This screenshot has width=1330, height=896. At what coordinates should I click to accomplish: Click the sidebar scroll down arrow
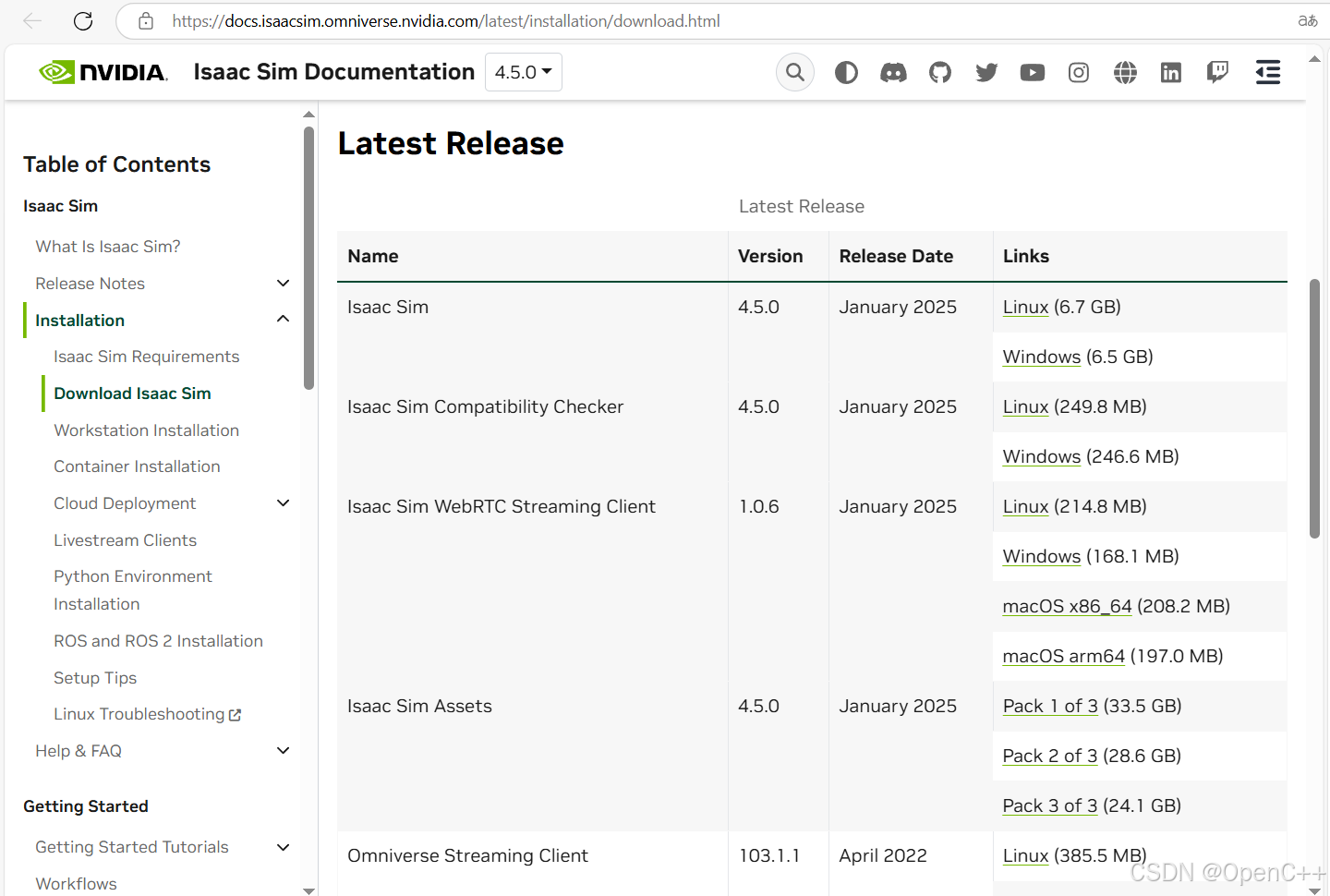coord(308,890)
